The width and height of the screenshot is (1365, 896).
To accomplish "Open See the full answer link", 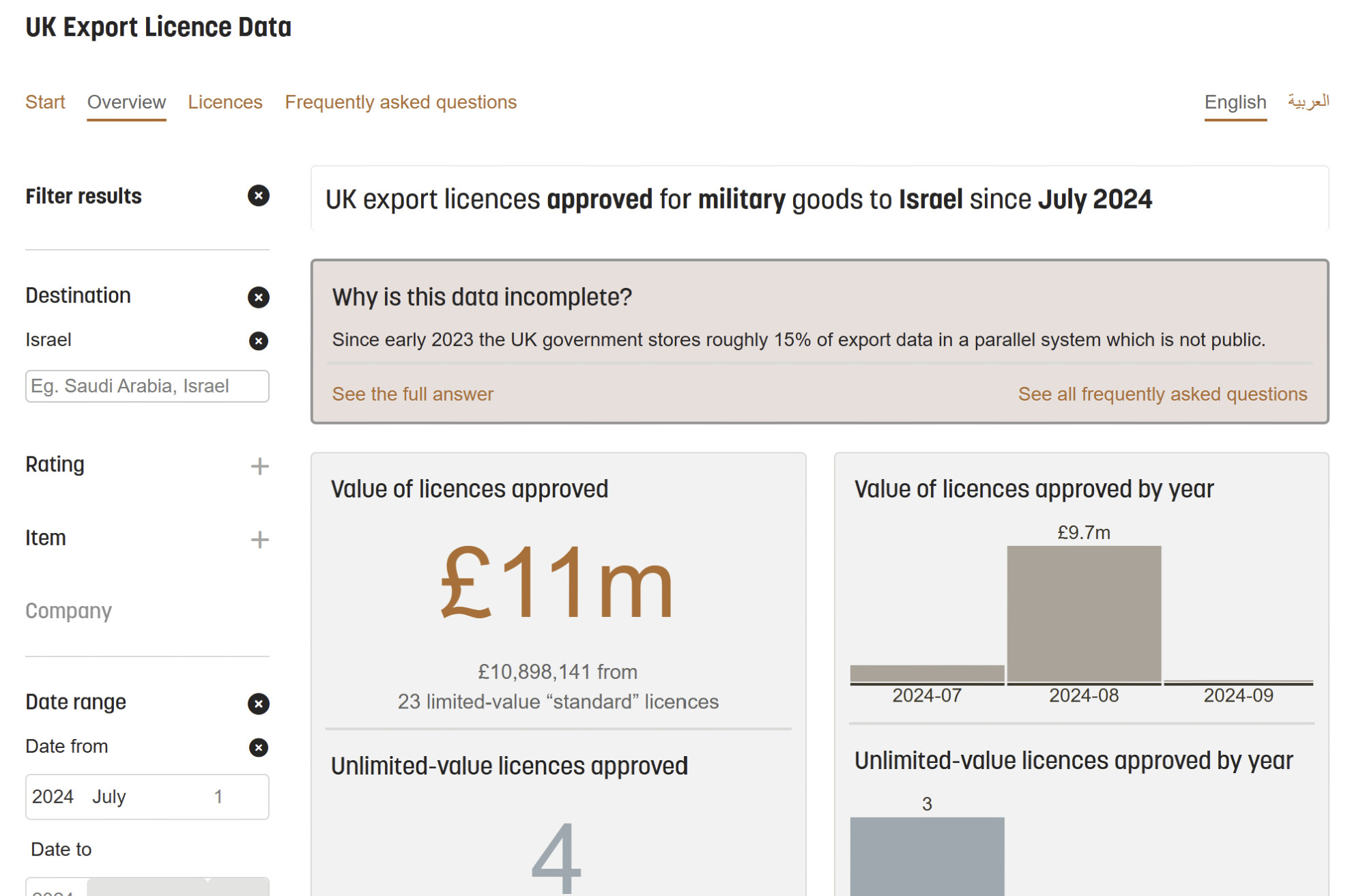I will click(x=412, y=394).
